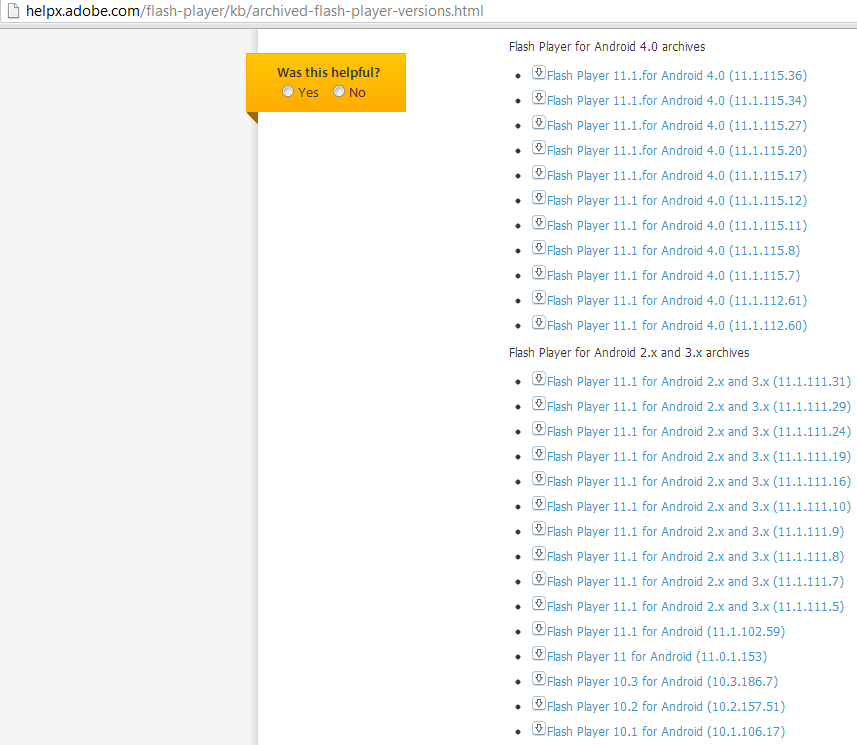This screenshot has width=857, height=745.
Task: Open Flash Player 11.1 for Android (11.1.102.59) link
Action: click(x=666, y=632)
